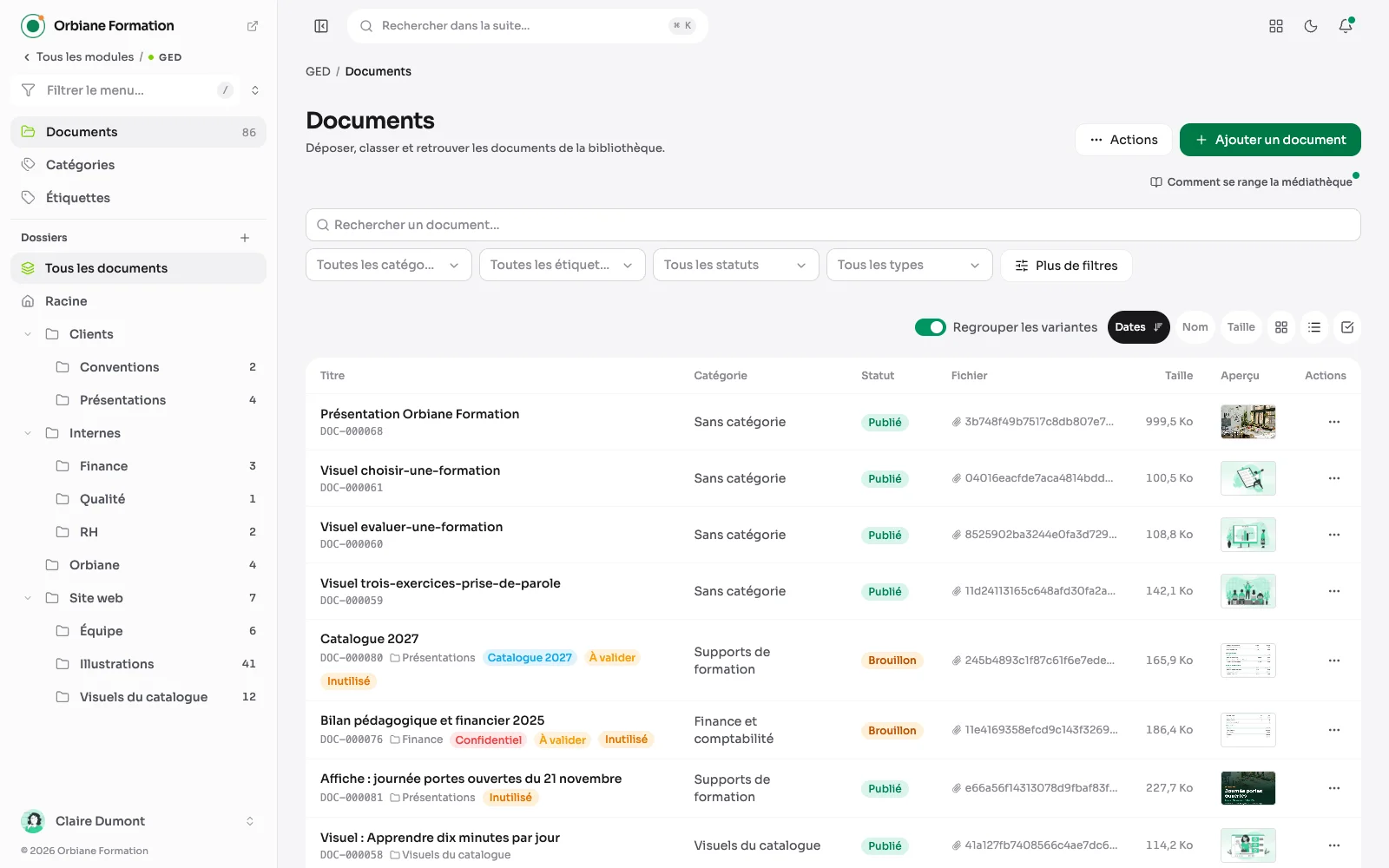Image resolution: width=1389 pixels, height=868 pixels.
Task: Open Toutes les catégories dropdown
Action: 389,265
